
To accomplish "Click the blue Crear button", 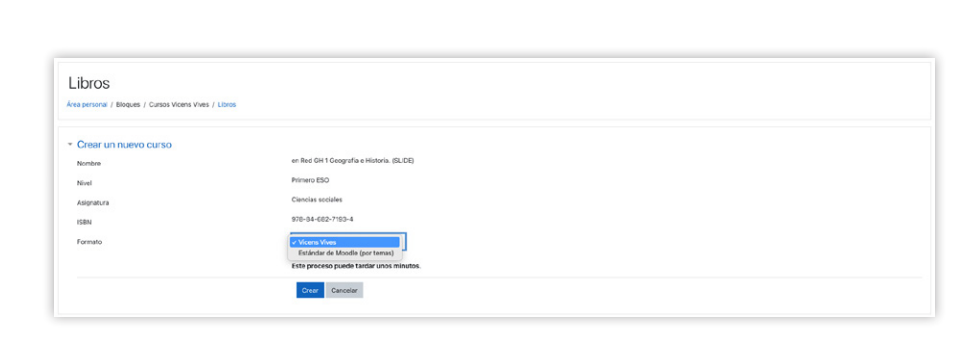I will pyautogui.click(x=310, y=290).
